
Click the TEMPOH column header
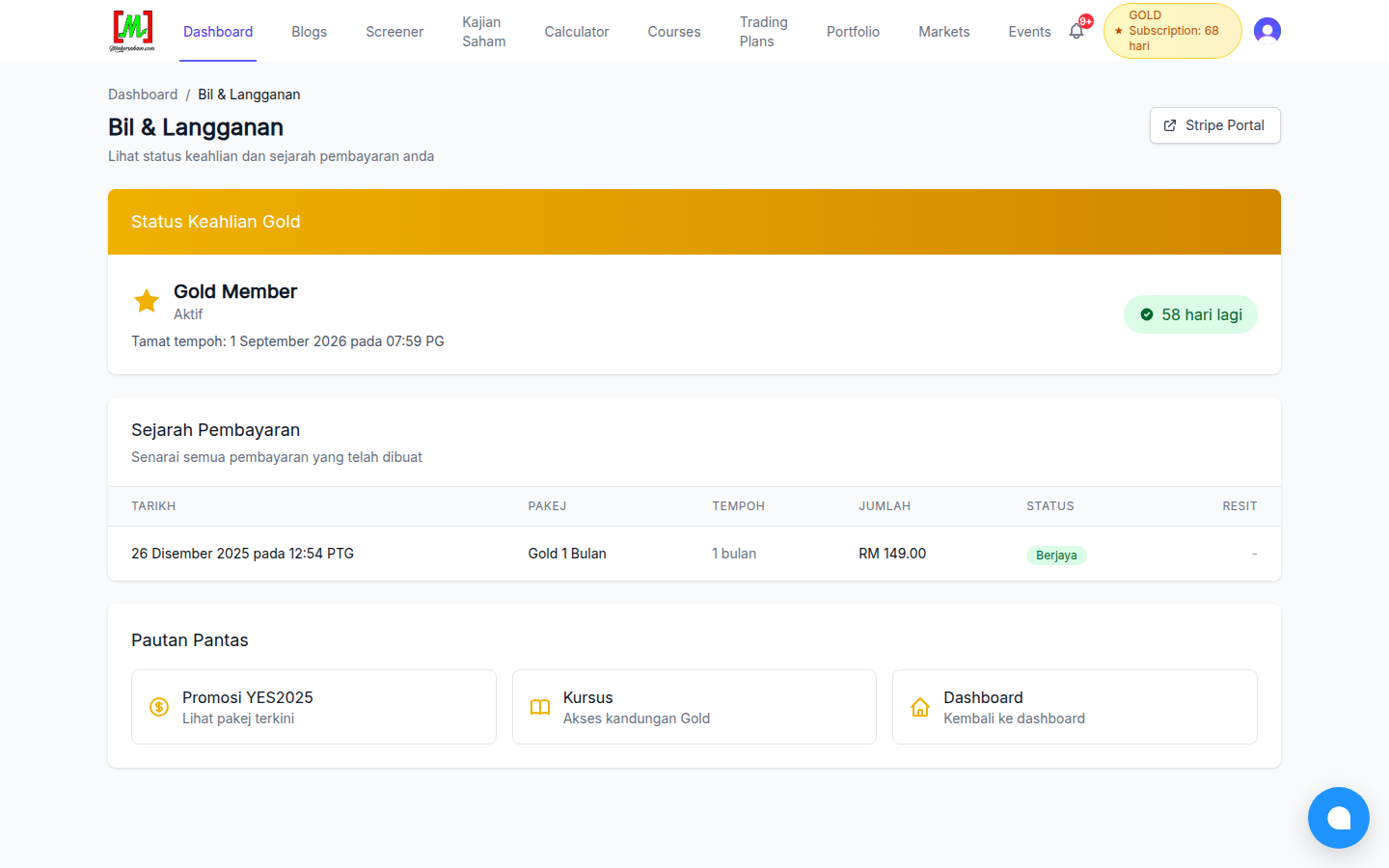tap(739, 506)
